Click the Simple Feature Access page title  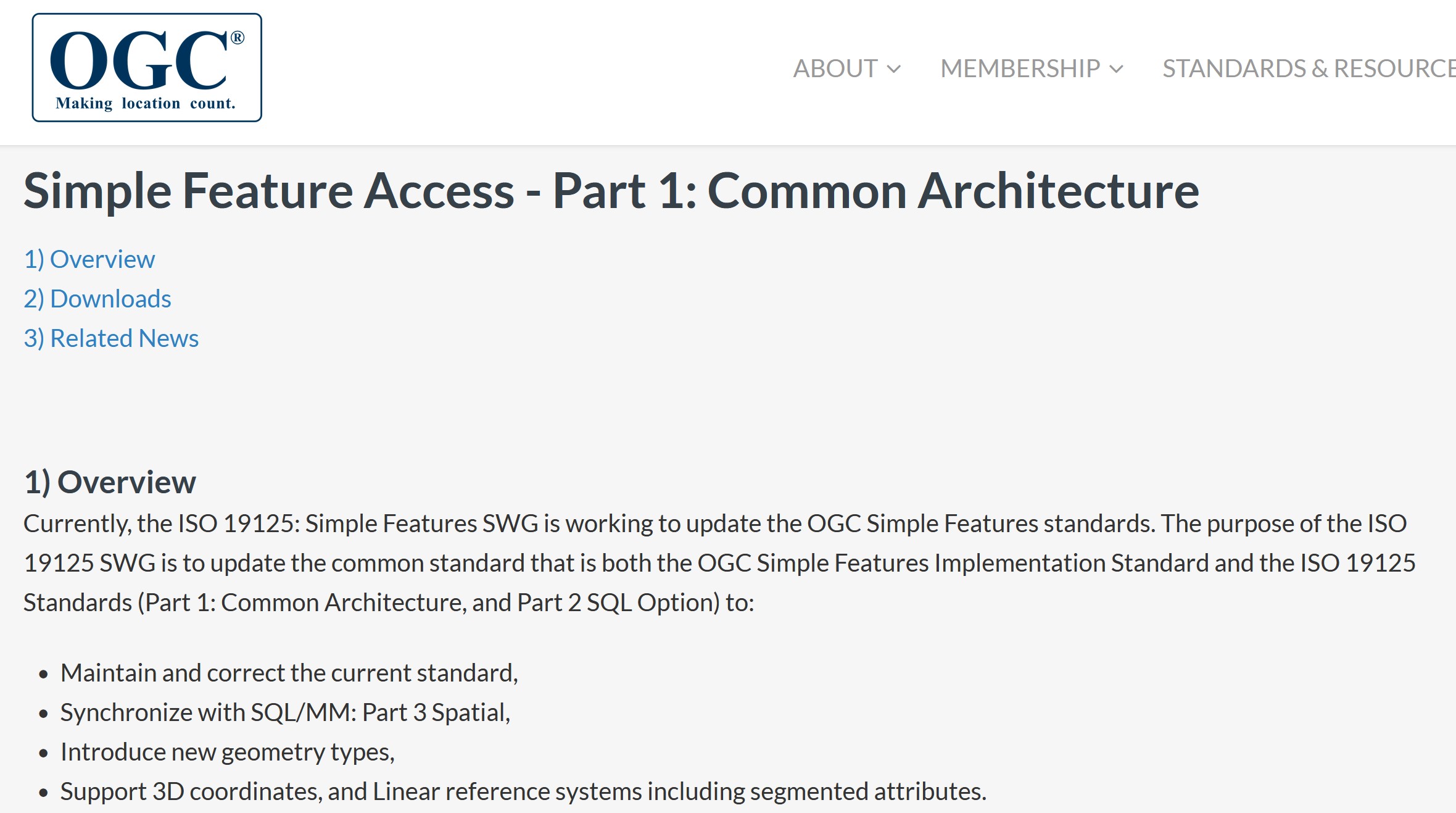click(611, 191)
